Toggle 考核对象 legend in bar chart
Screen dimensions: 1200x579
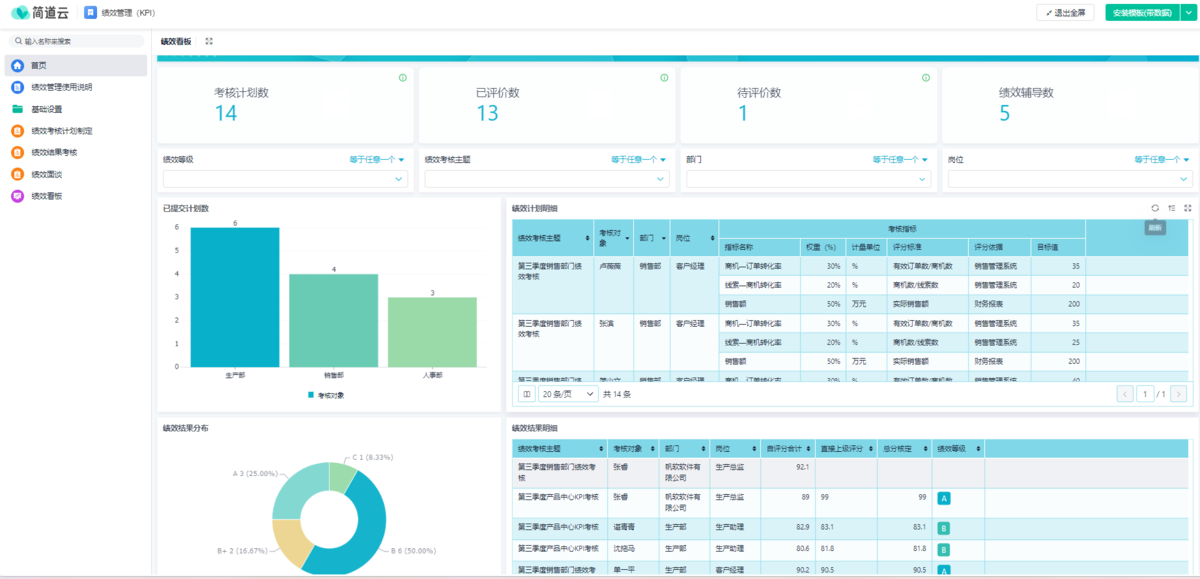click(324, 395)
